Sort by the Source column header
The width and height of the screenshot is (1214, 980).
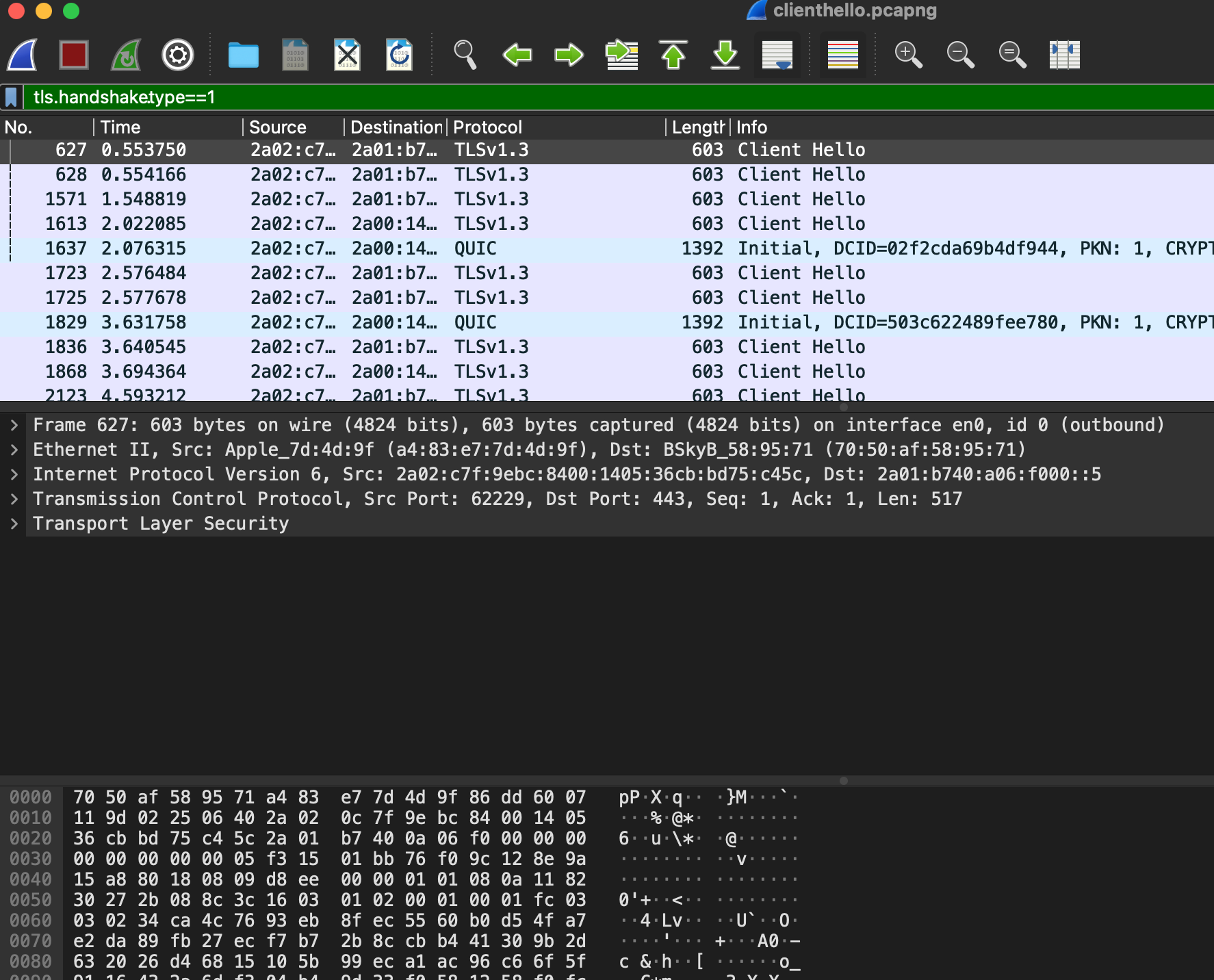click(294, 127)
